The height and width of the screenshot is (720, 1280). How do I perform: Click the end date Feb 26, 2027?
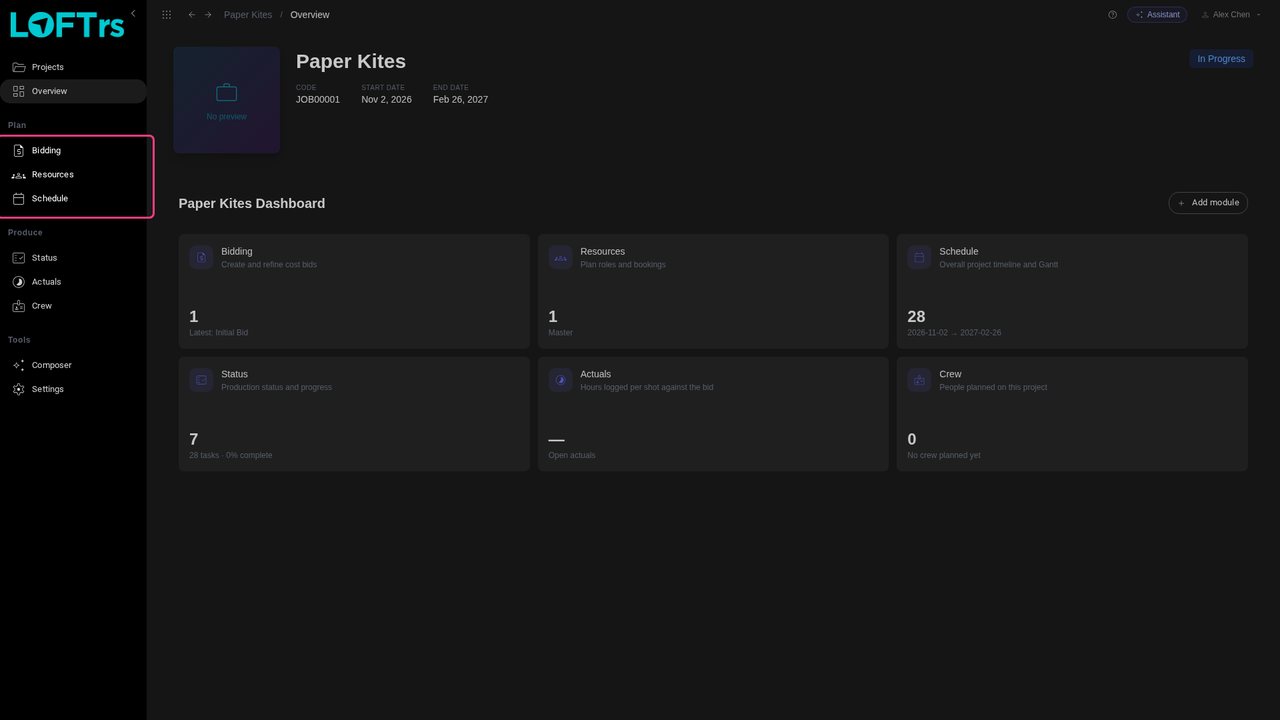click(x=461, y=100)
